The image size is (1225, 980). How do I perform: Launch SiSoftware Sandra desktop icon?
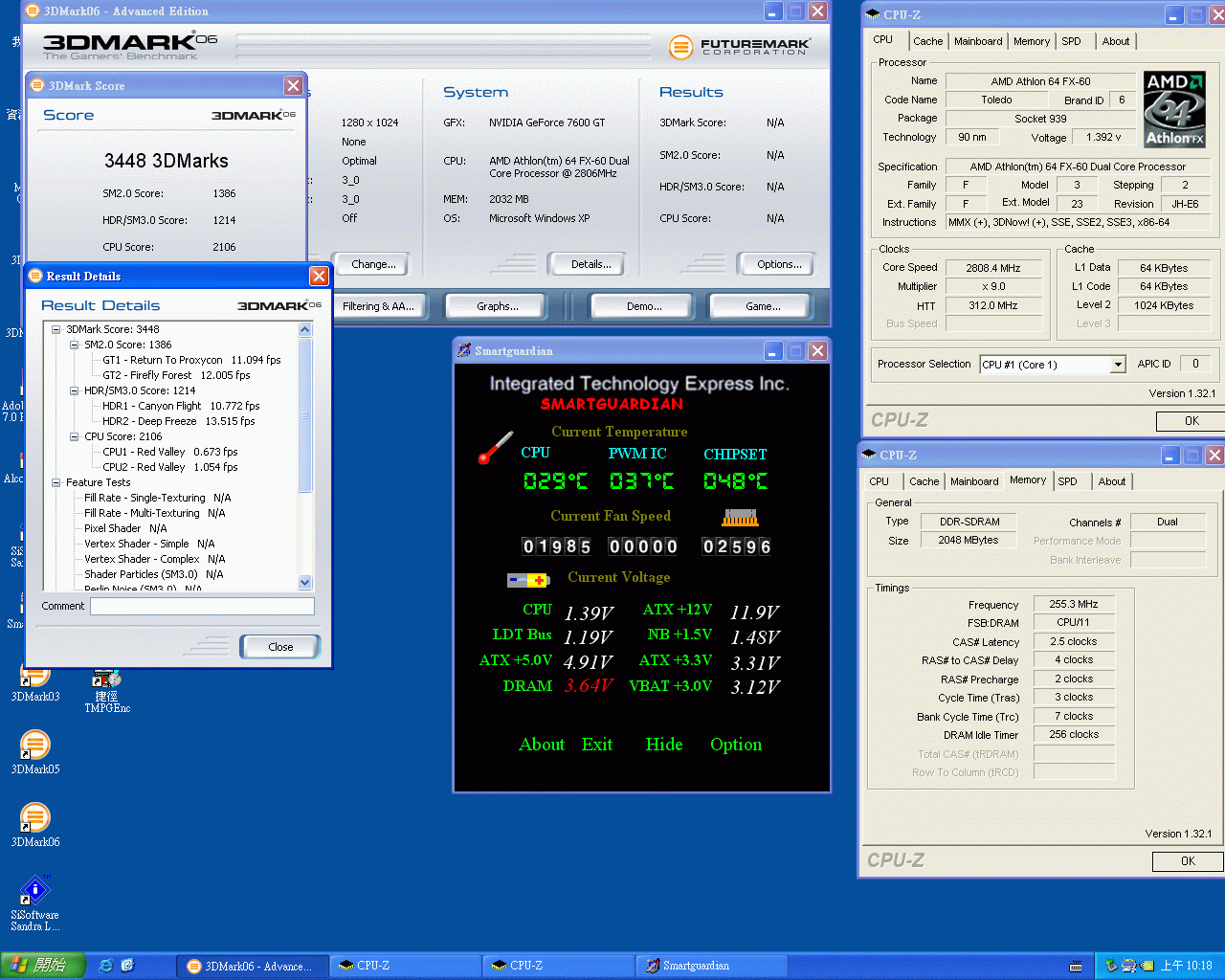pos(35,902)
